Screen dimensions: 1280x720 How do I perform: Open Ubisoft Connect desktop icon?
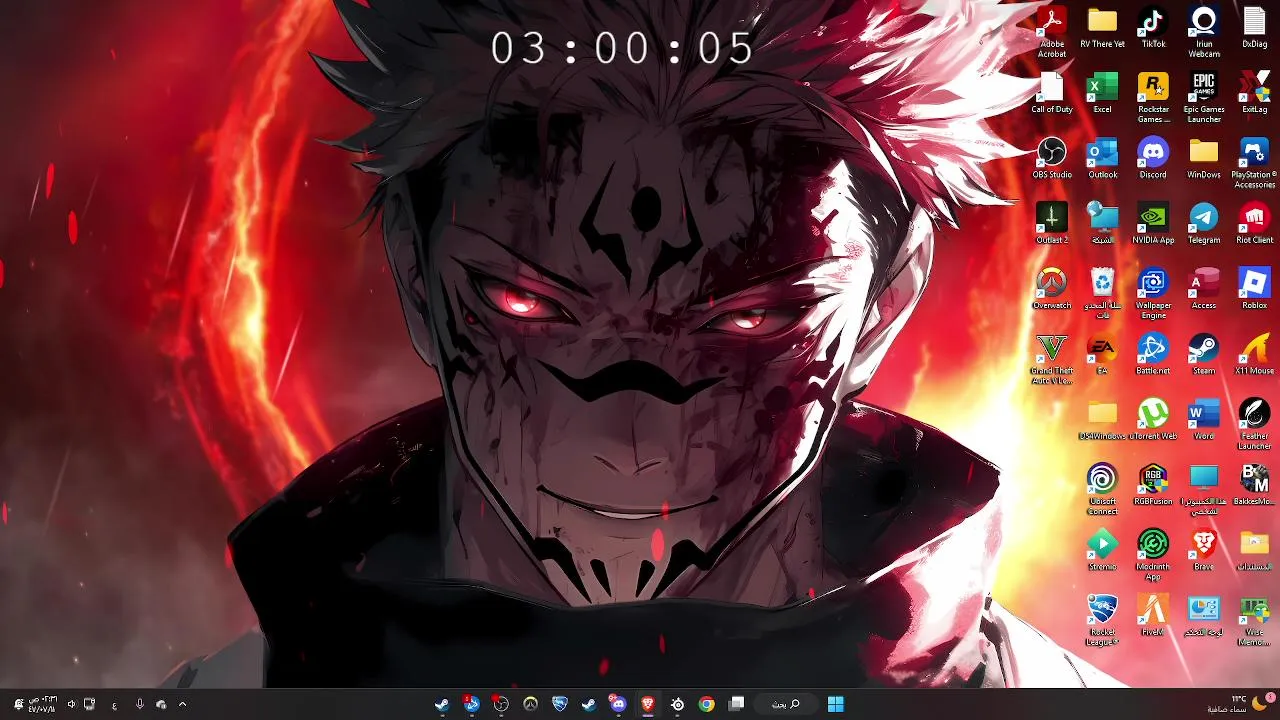[x=1102, y=490]
